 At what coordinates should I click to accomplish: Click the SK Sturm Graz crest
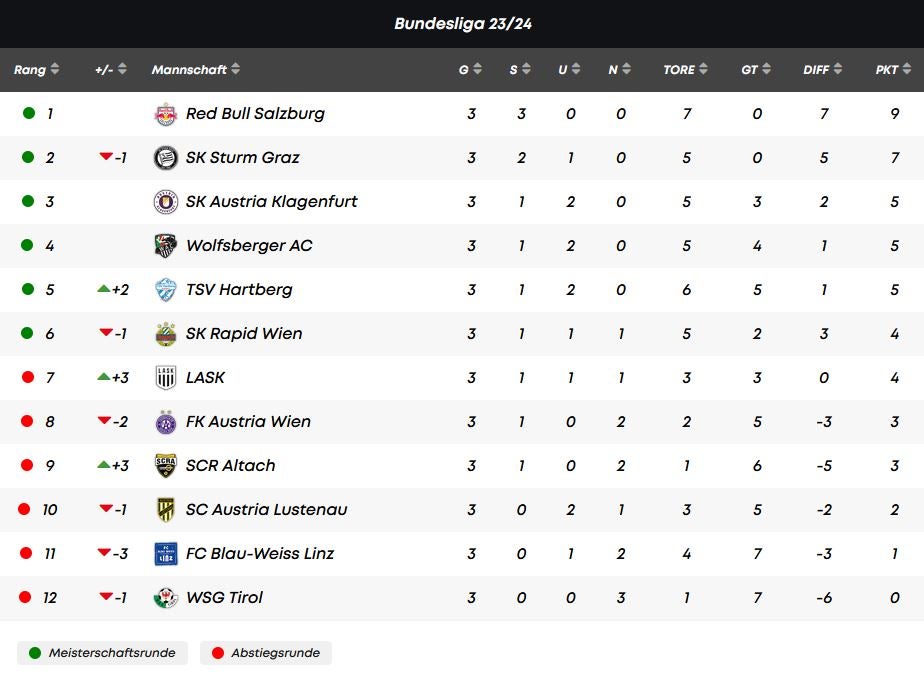(166, 158)
